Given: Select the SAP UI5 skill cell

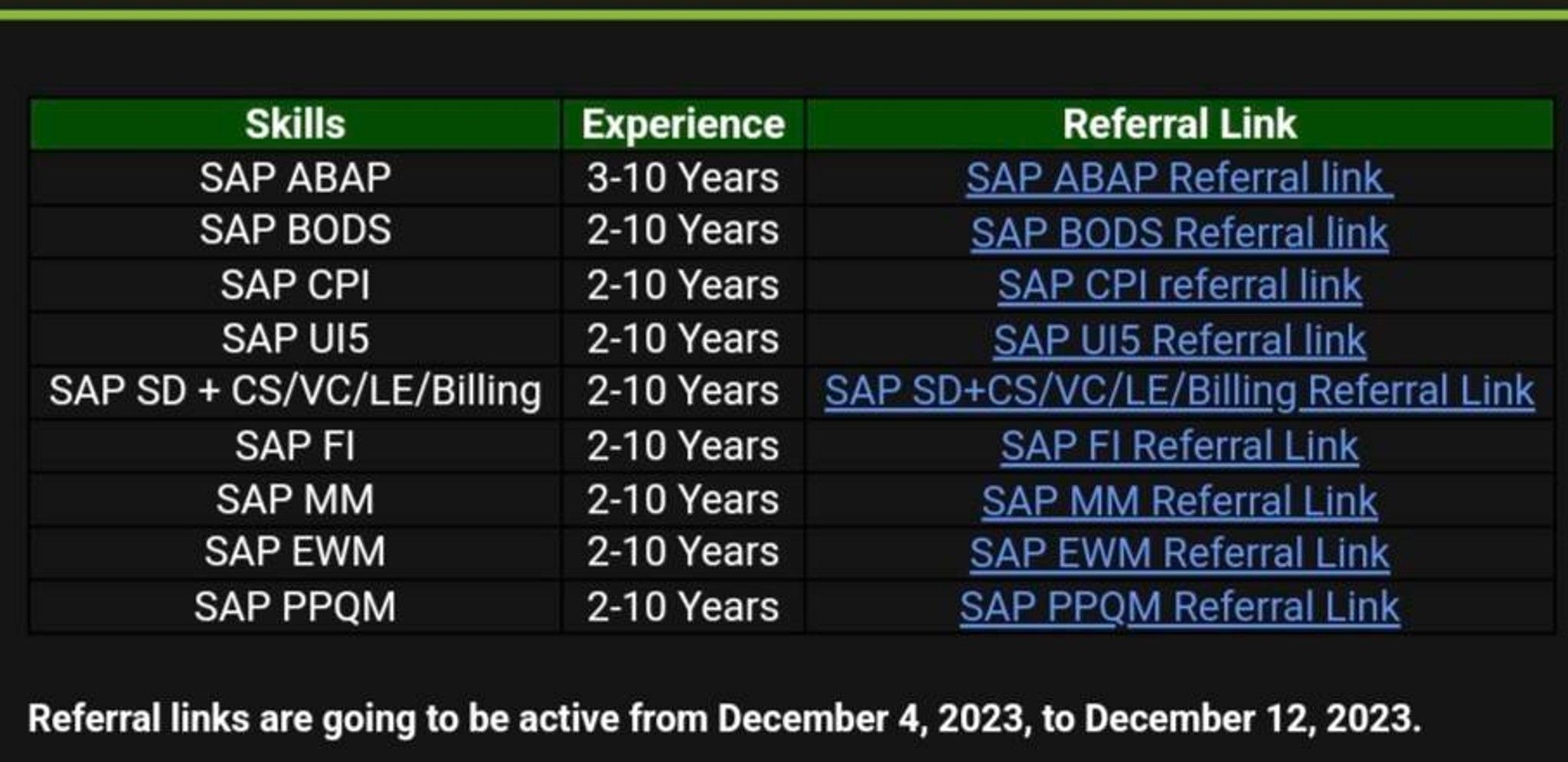Looking at the screenshot, I should pos(295,338).
